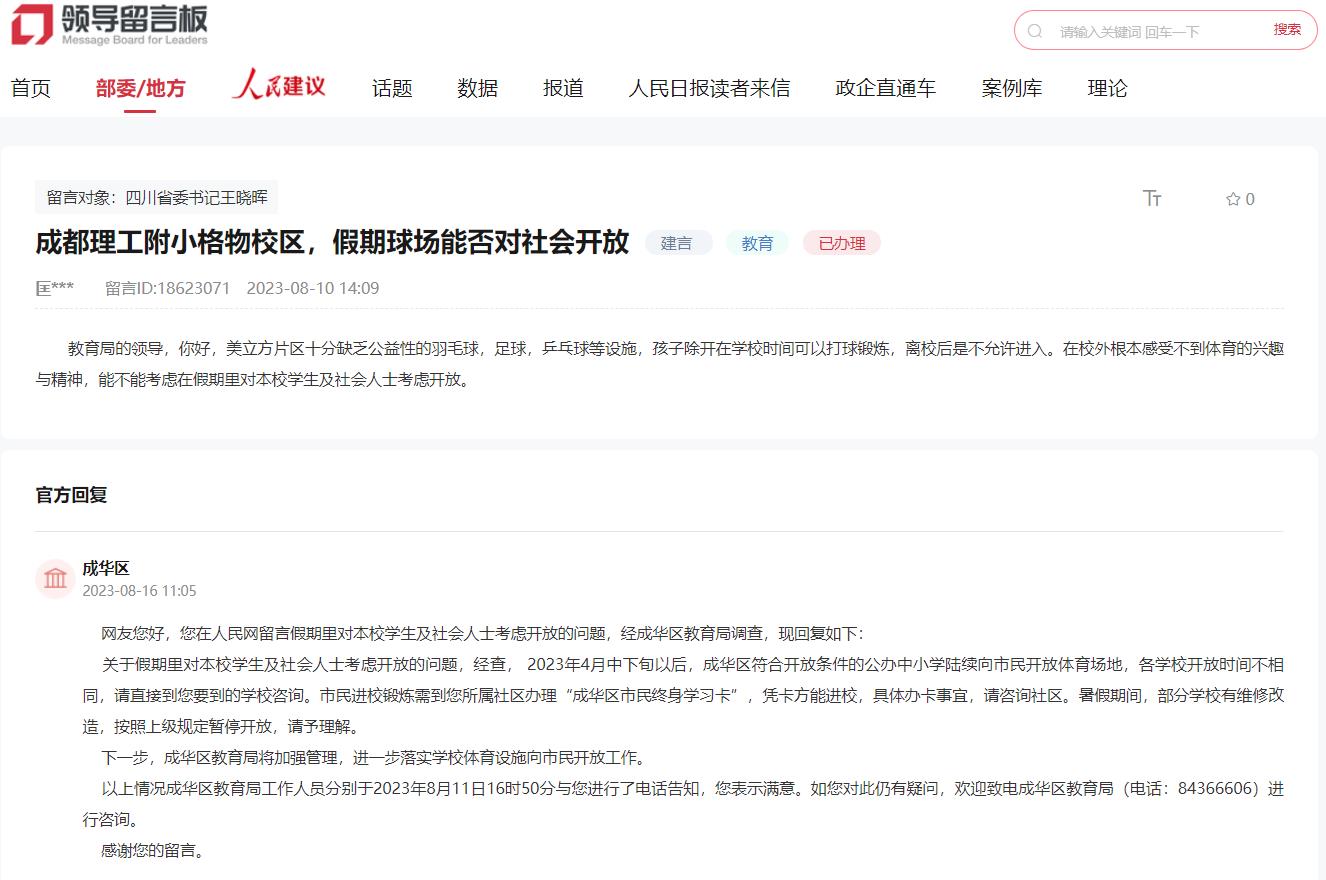Open the 报道 menu item
This screenshot has height=880, width=1326.
[x=563, y=88]
